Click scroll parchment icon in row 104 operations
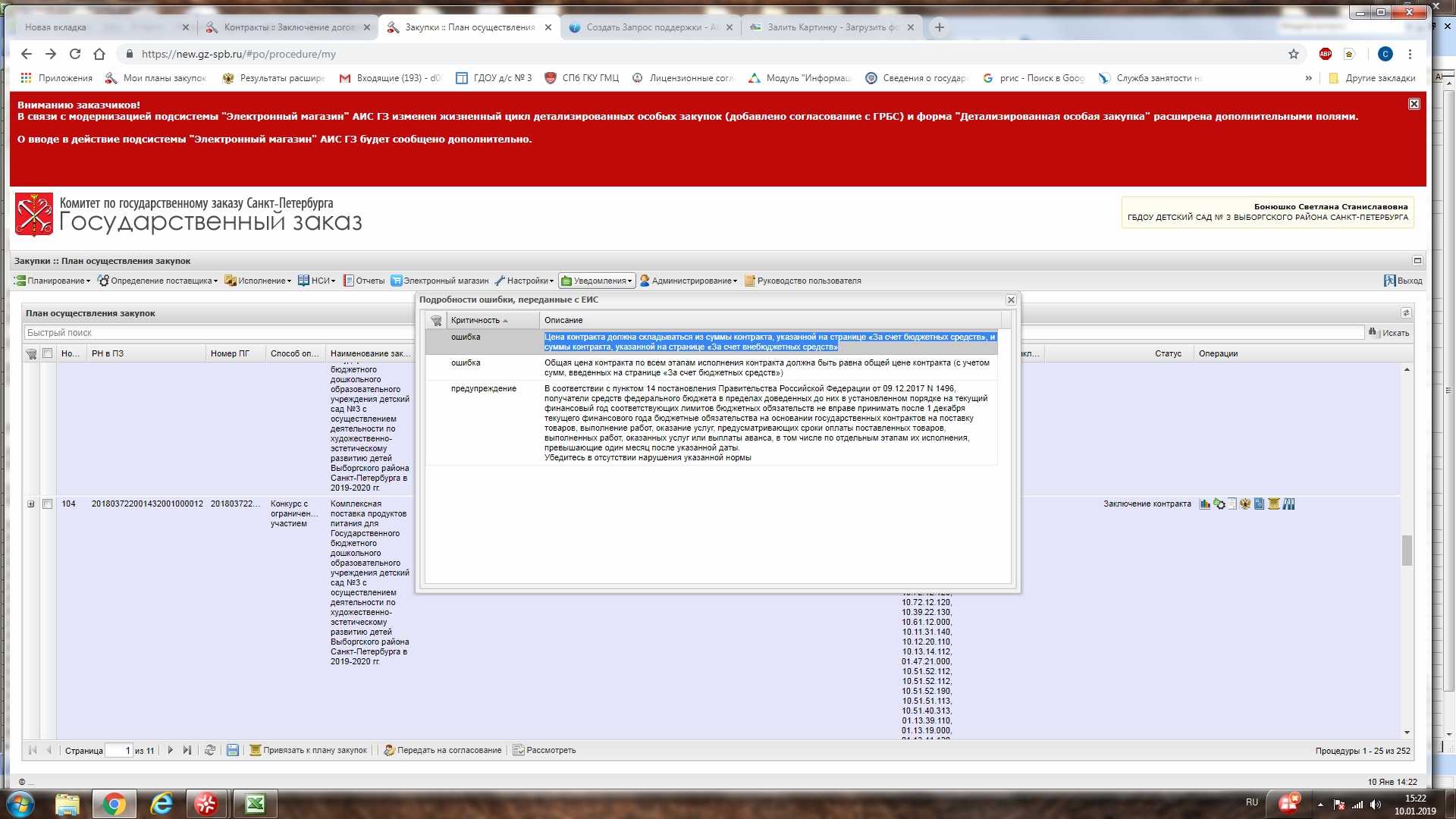The width and height of the screenshot is (1456, 819). (1274, 504)
